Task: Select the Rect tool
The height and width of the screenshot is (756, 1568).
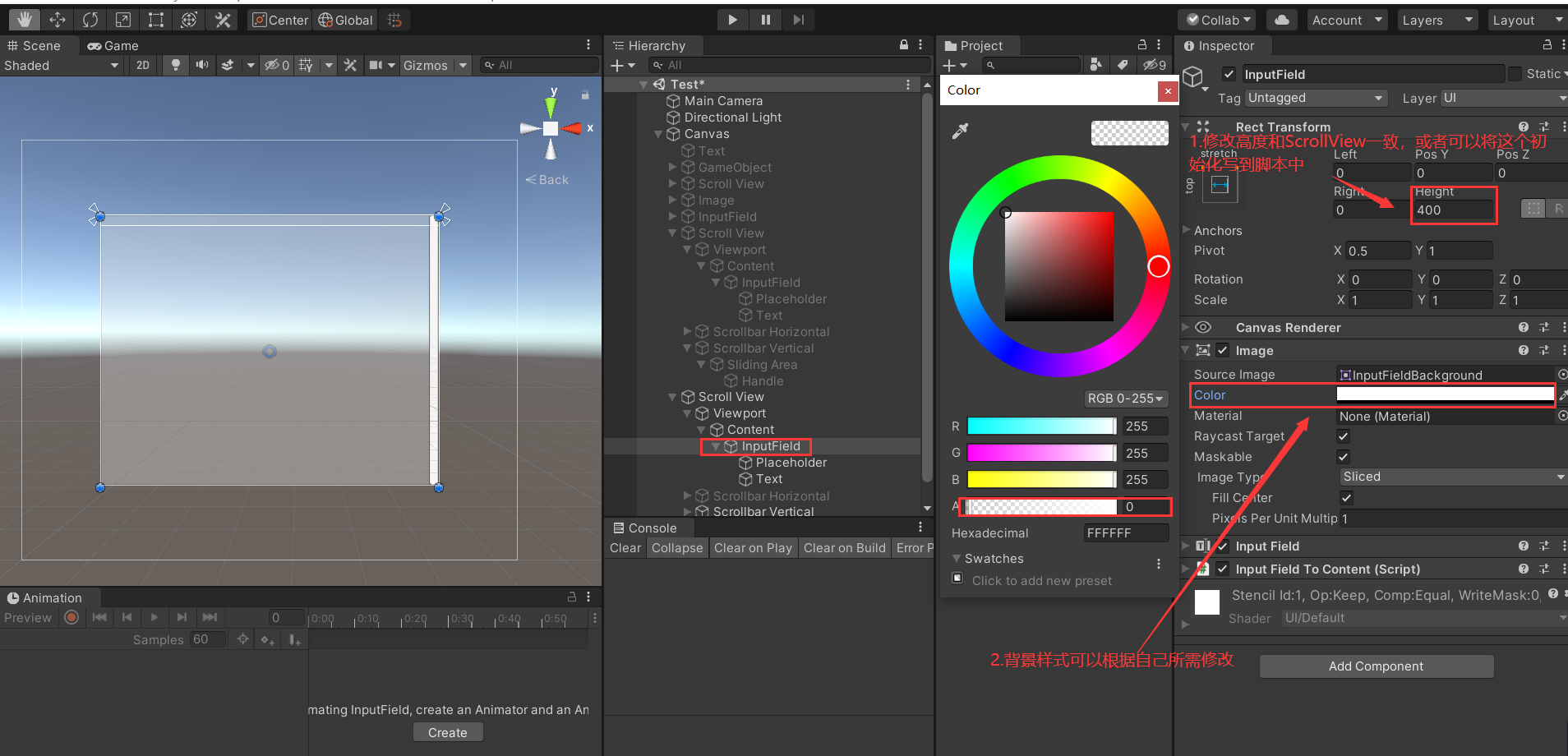Action: pyautogui.click(x=156, y=20)
